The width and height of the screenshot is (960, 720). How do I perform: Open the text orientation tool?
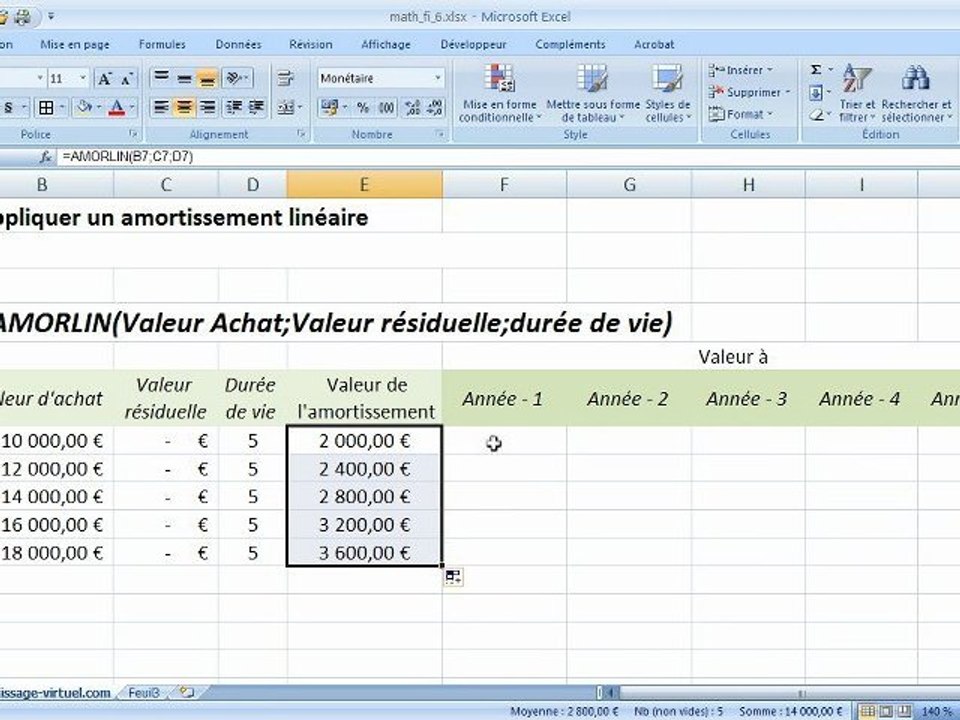(x=236, y=78)
